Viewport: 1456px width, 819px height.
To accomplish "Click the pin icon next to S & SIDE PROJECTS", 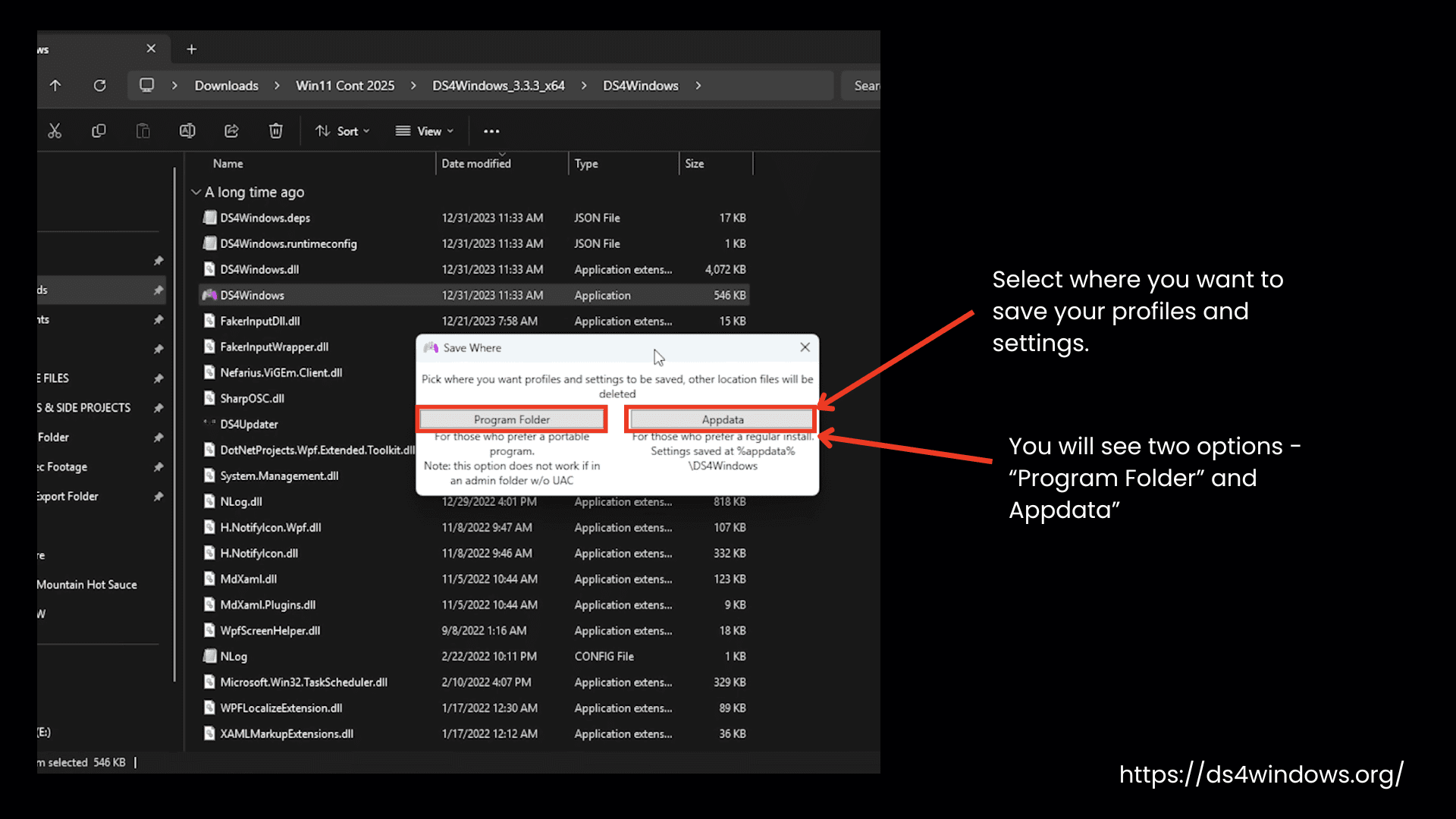I will [158, 408].
